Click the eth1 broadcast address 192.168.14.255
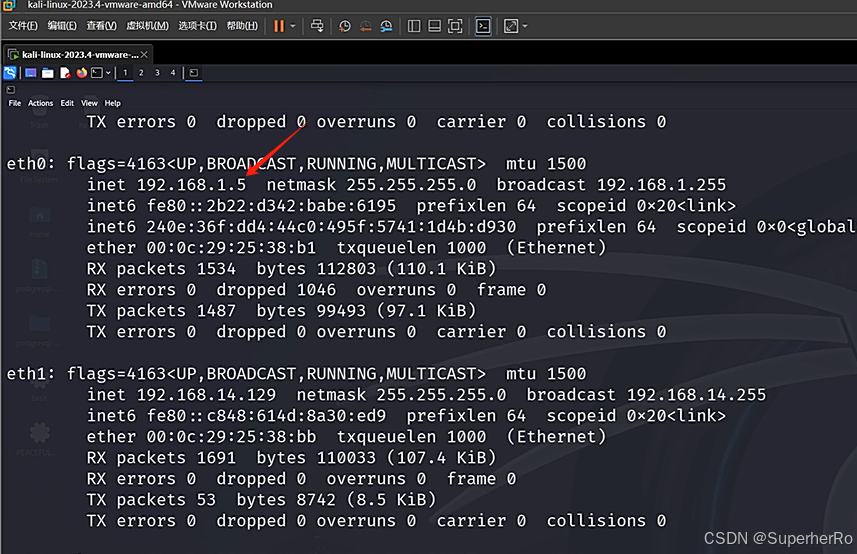857x554 pixels. click(696, 395)
